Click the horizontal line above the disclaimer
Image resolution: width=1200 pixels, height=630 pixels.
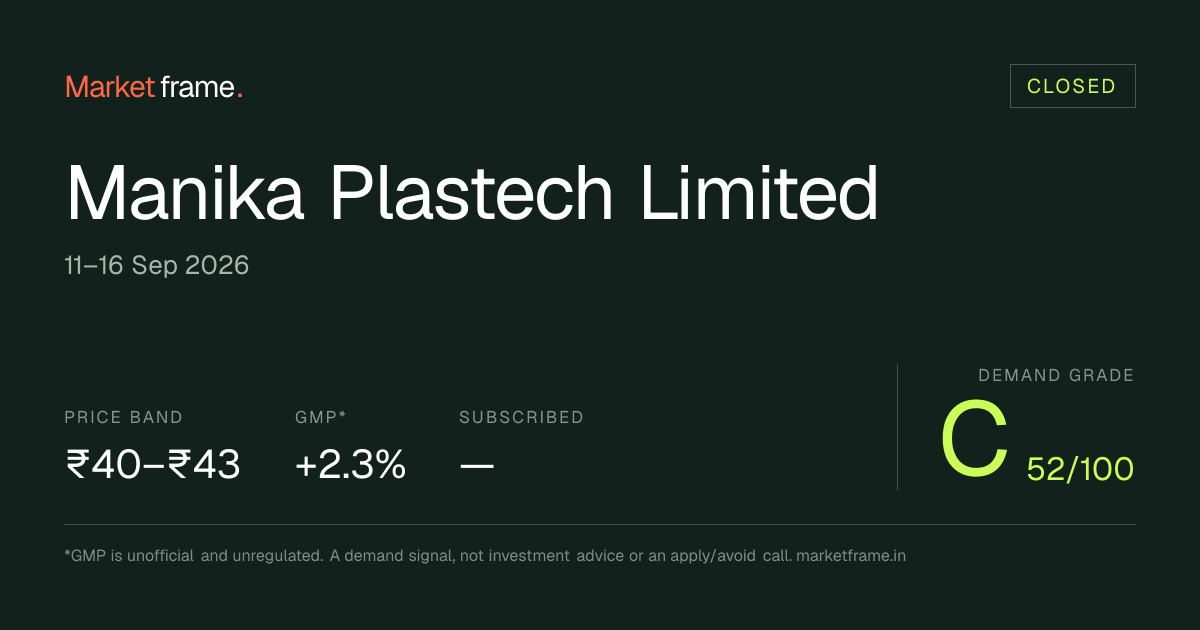click(x=600, y=524)
